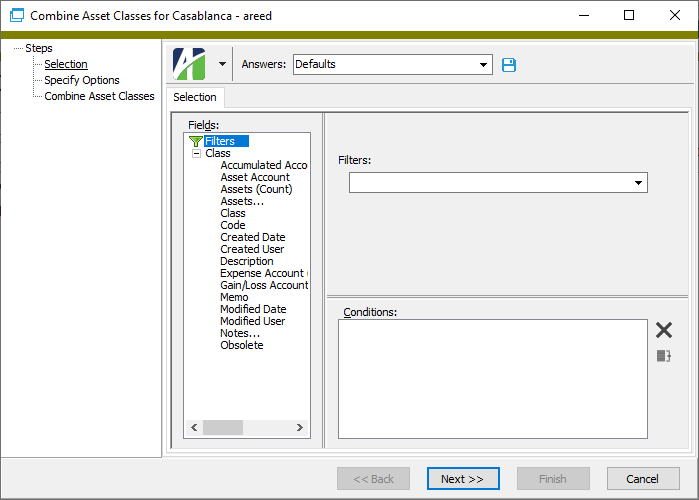Image resolution: width=699 pixels, height=500 pixels.
Task: Select the Created Date field
Action: click(x=252, y=237)
